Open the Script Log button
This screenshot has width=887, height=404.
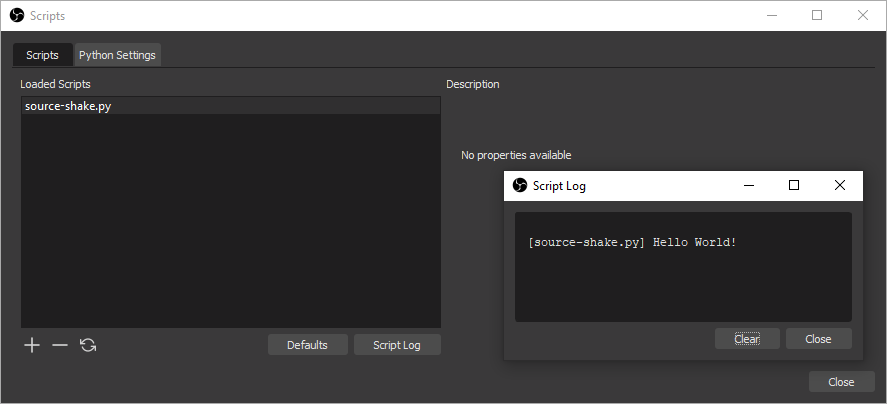tap(397, 345)
